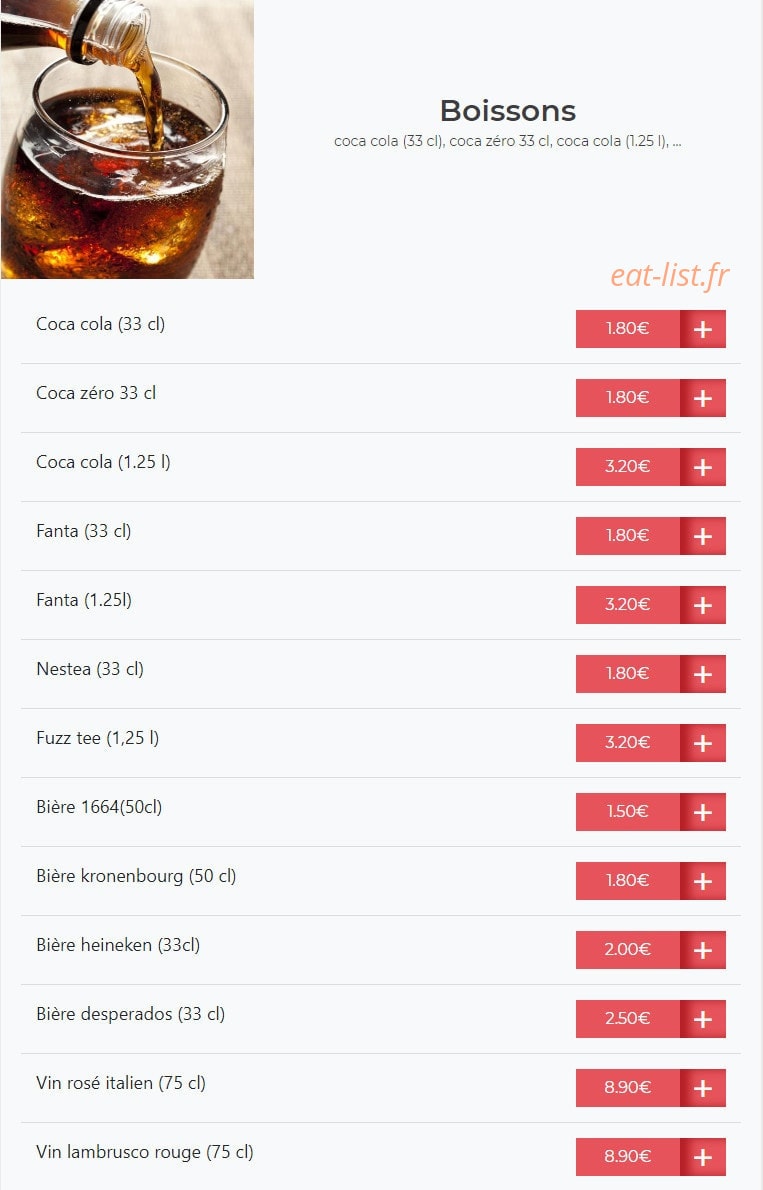Select the 2.50€ desperados price button
This screenshot has width=763, height=1190.
click(x=627, y=1019)
